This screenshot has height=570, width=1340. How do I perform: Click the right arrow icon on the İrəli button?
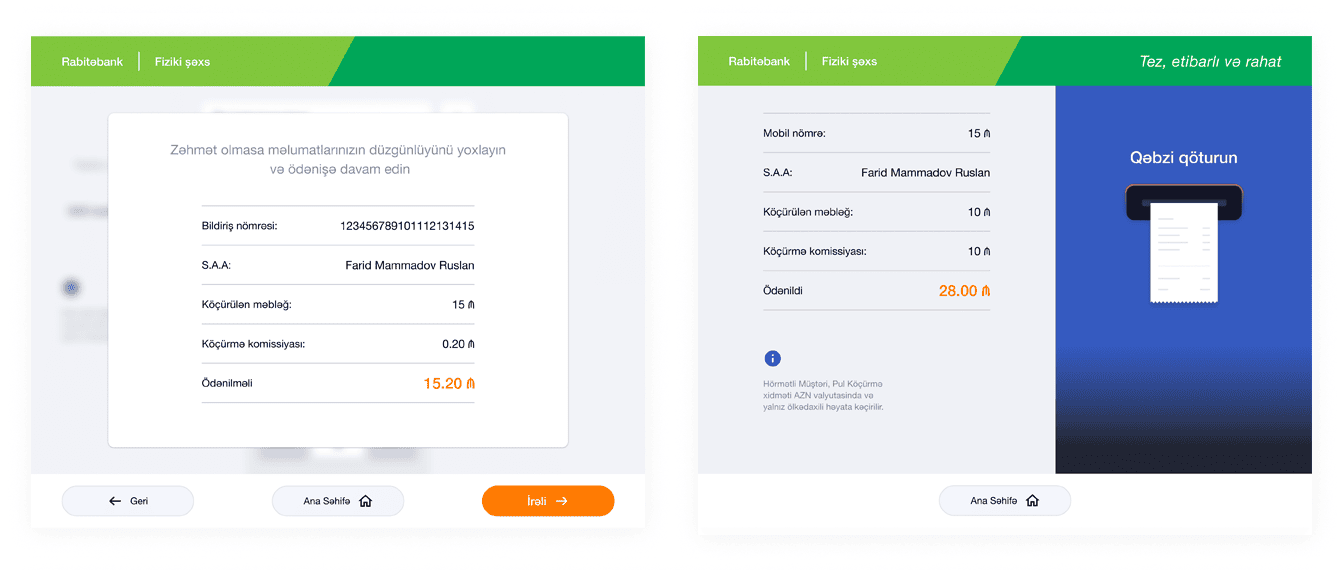[x=562, y=501]
